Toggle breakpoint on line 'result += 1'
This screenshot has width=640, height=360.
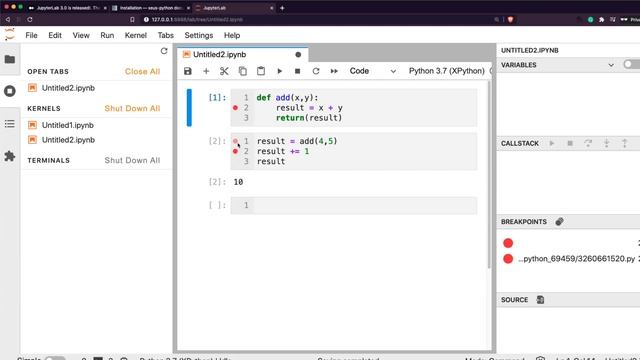click(x=235, y=151)
